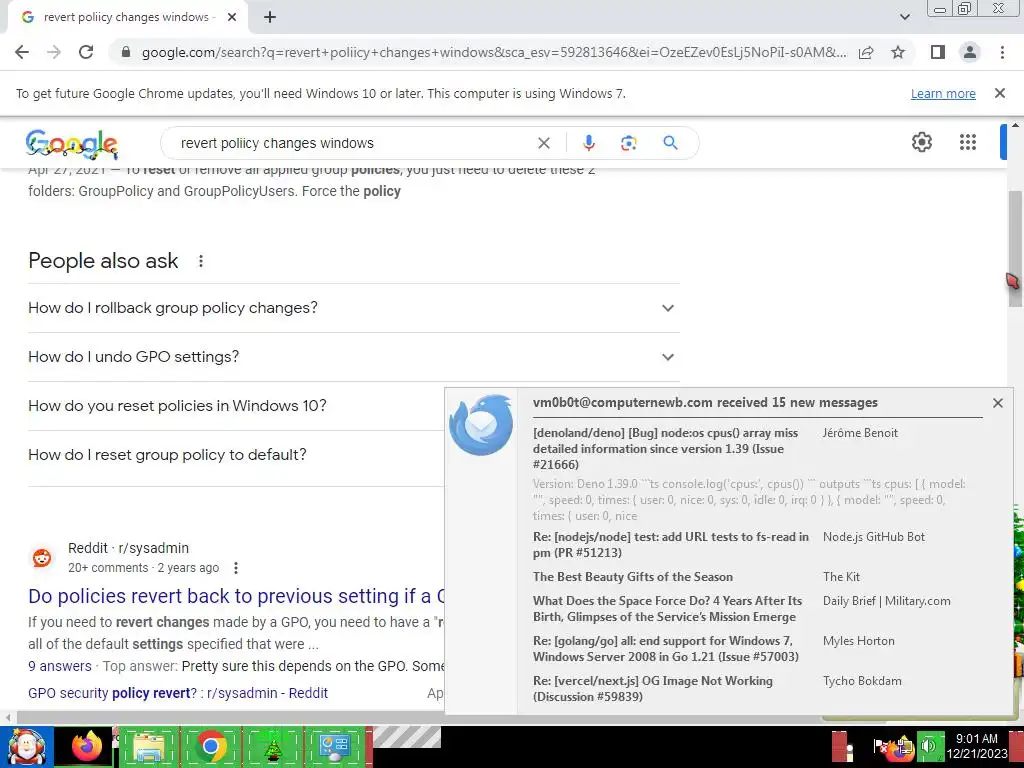Open Google quick settings gear
Image resolution: width=1024 pixels, height=768 pixels.
click(x=921, y=142)
